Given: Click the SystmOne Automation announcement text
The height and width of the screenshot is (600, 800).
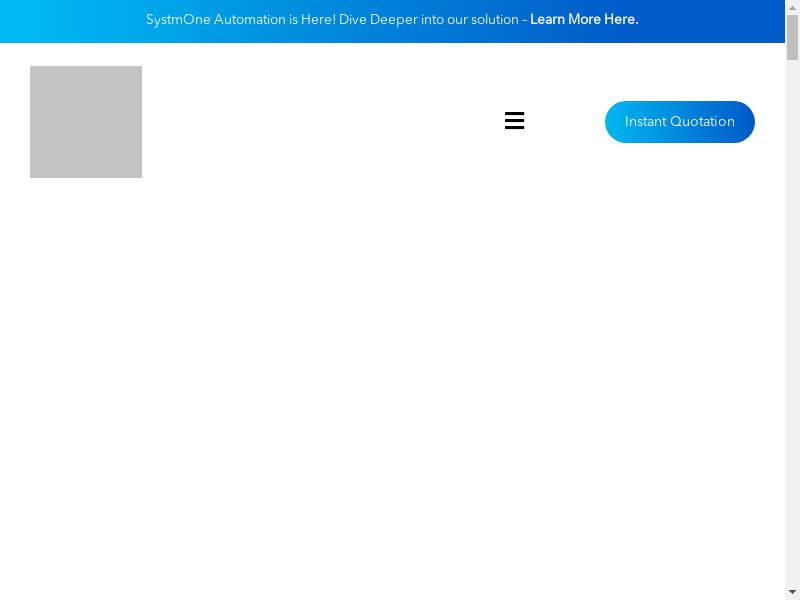Looking at the screenshot, I should (240, 20).
